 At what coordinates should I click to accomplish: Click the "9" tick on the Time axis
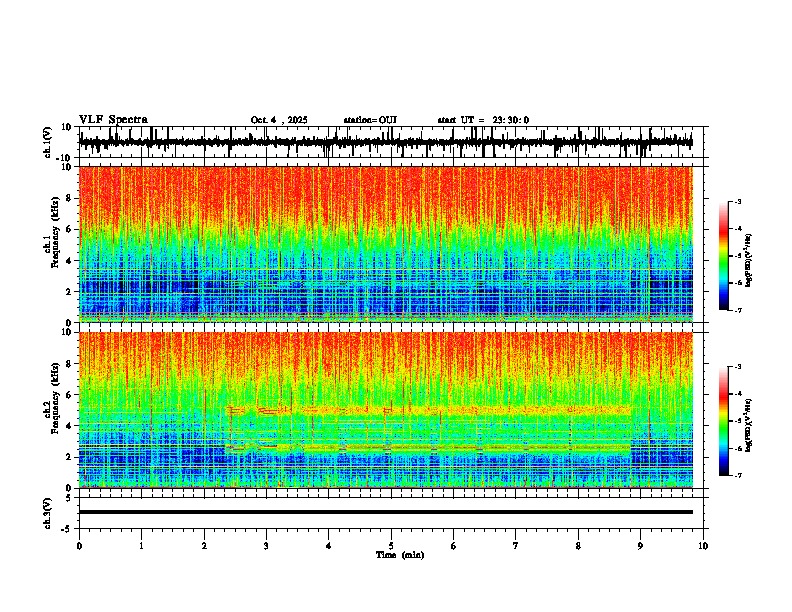pyautogui.click(x=640, y=546)
